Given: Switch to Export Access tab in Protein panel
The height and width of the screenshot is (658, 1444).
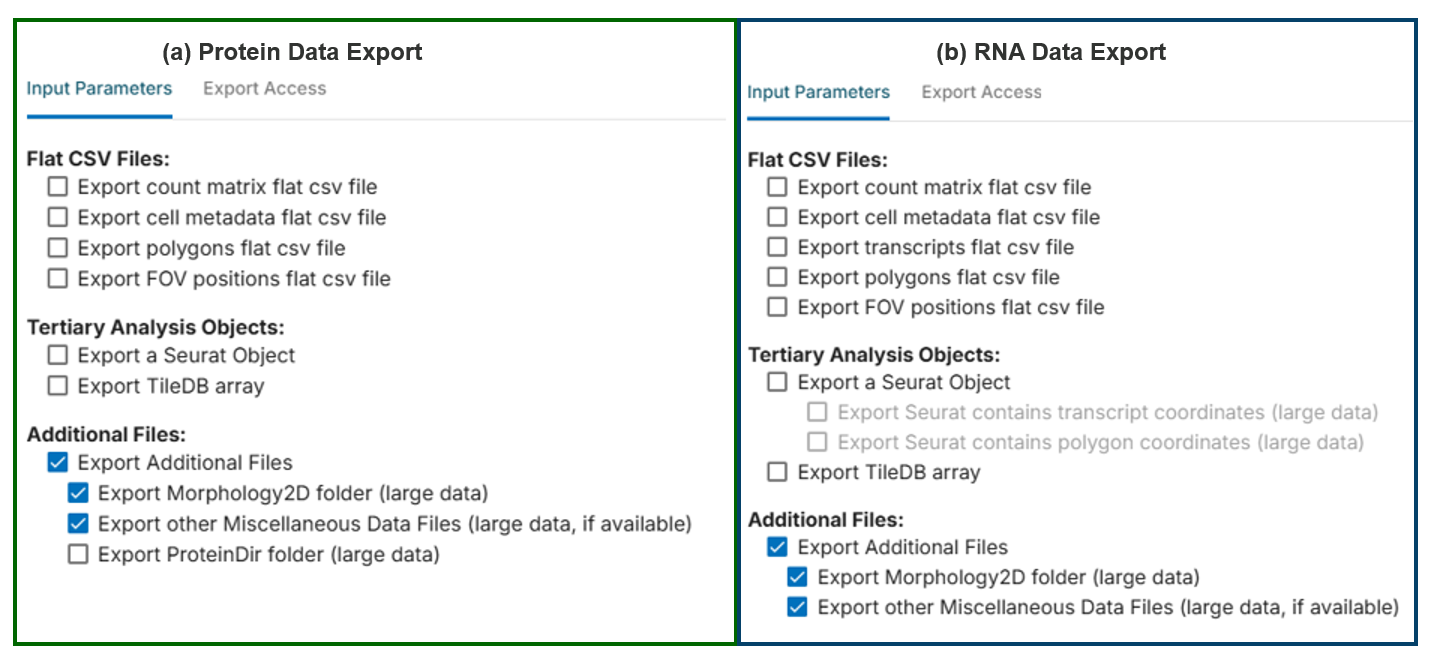Looking at the screenshot, I should click(x=264, y=88).
